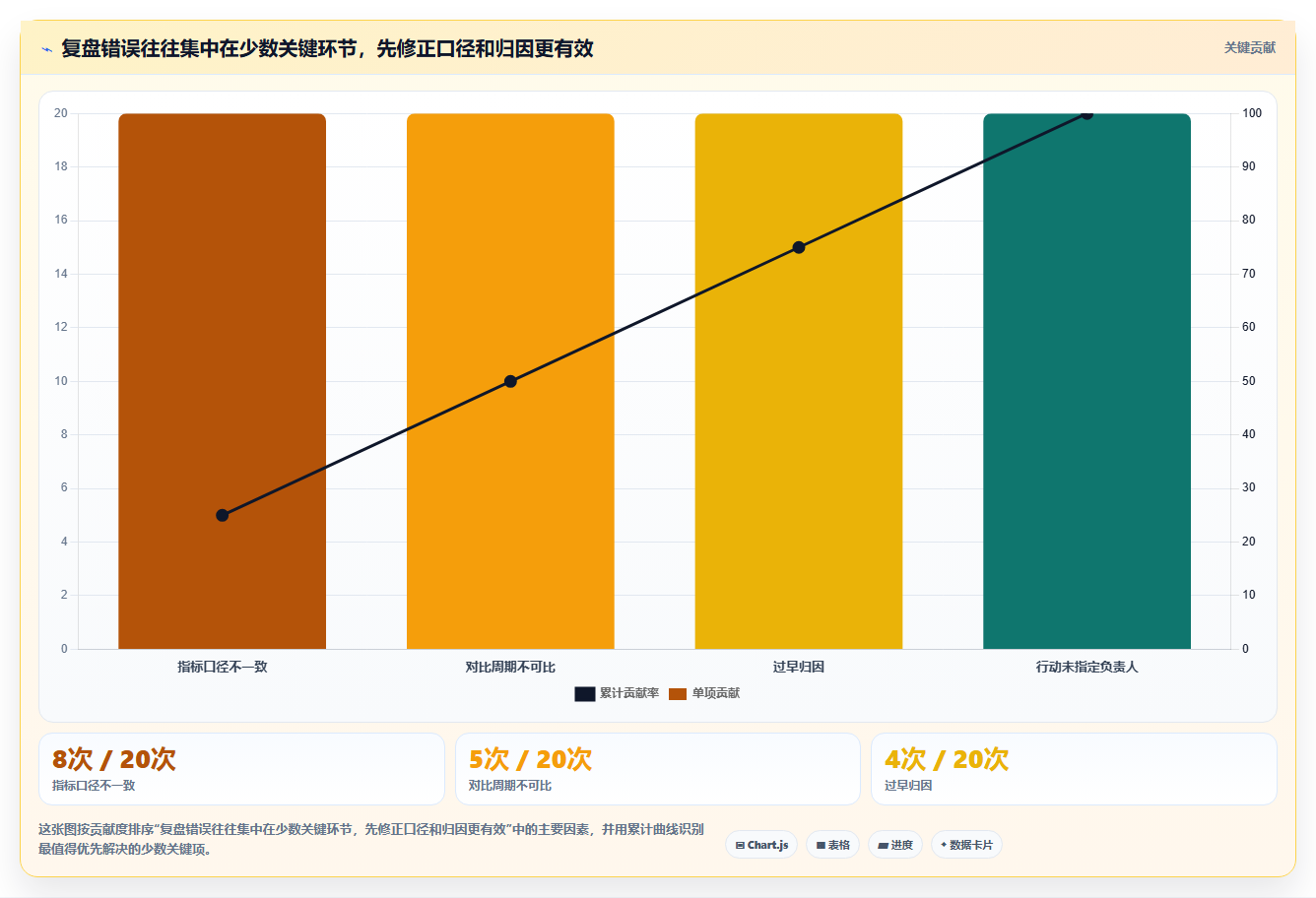Click the 行动未指定负责人 axis label

[x=1086, y=667]
